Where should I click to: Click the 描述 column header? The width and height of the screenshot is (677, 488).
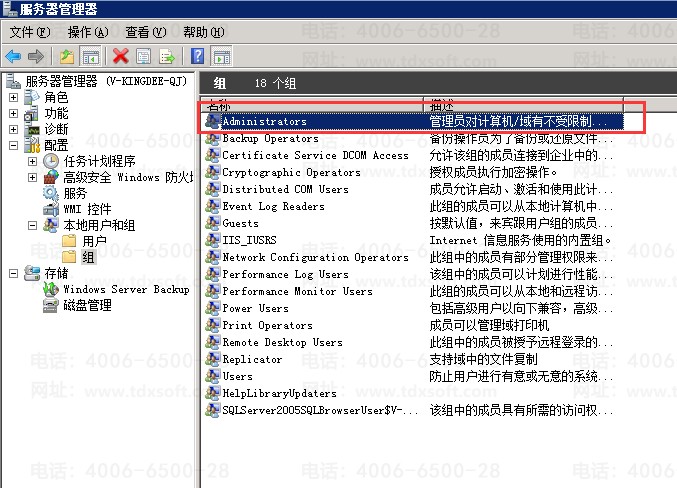coord(523,105)
